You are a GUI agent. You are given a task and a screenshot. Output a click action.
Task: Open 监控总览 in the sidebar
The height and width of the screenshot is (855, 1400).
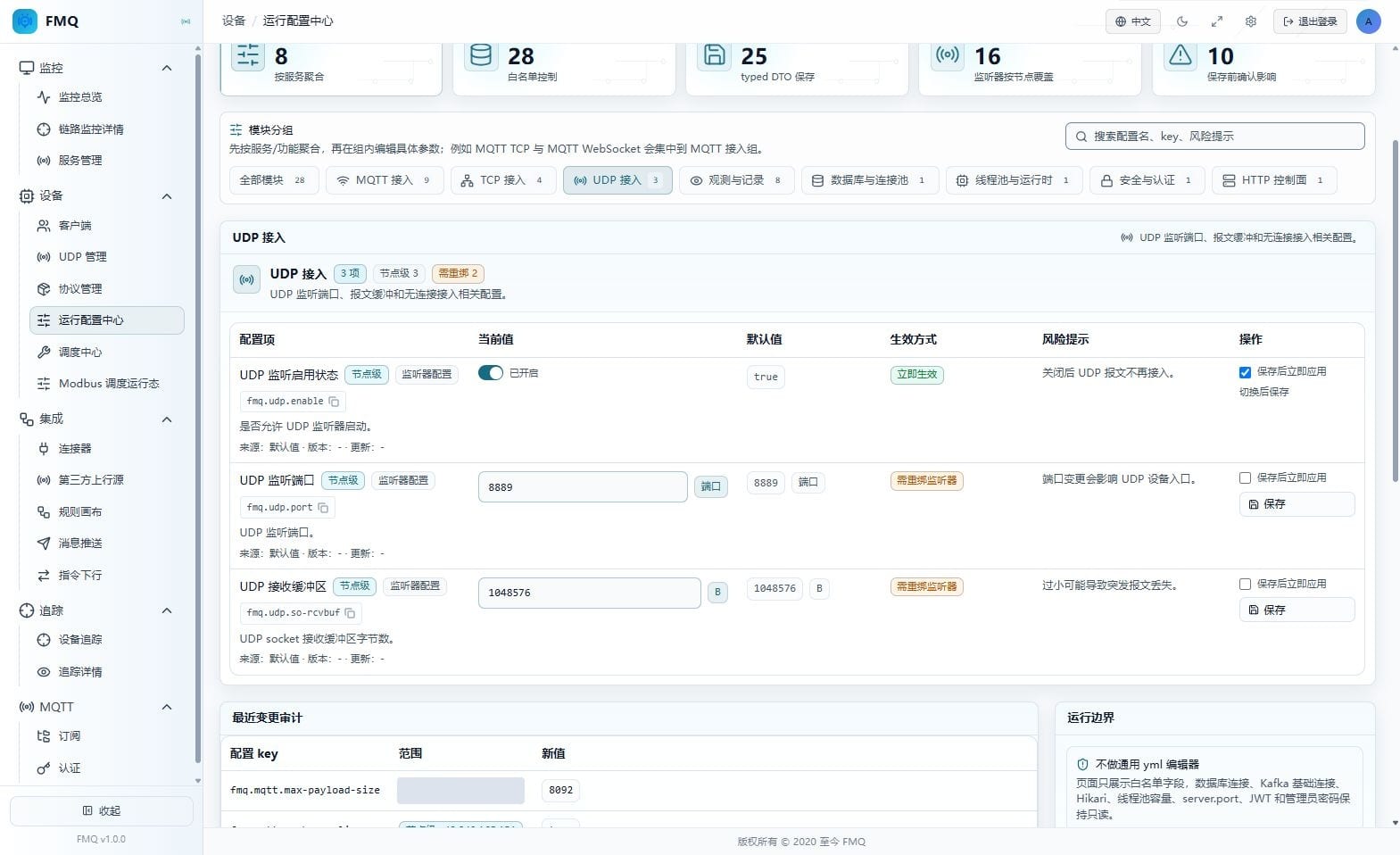[x=107, y=97]
